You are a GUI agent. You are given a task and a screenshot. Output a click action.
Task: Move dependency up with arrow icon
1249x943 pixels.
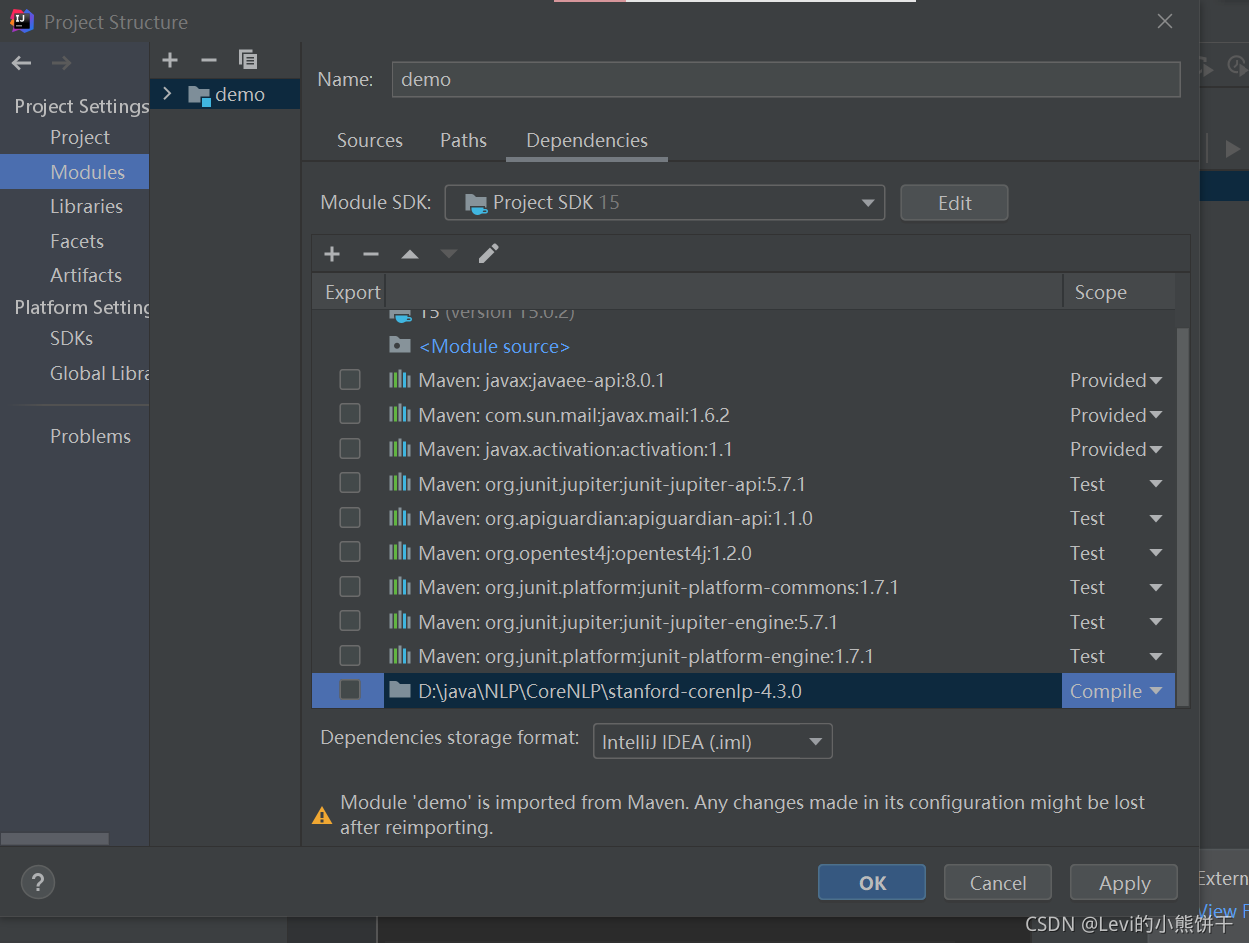click(x=410, y=254)
